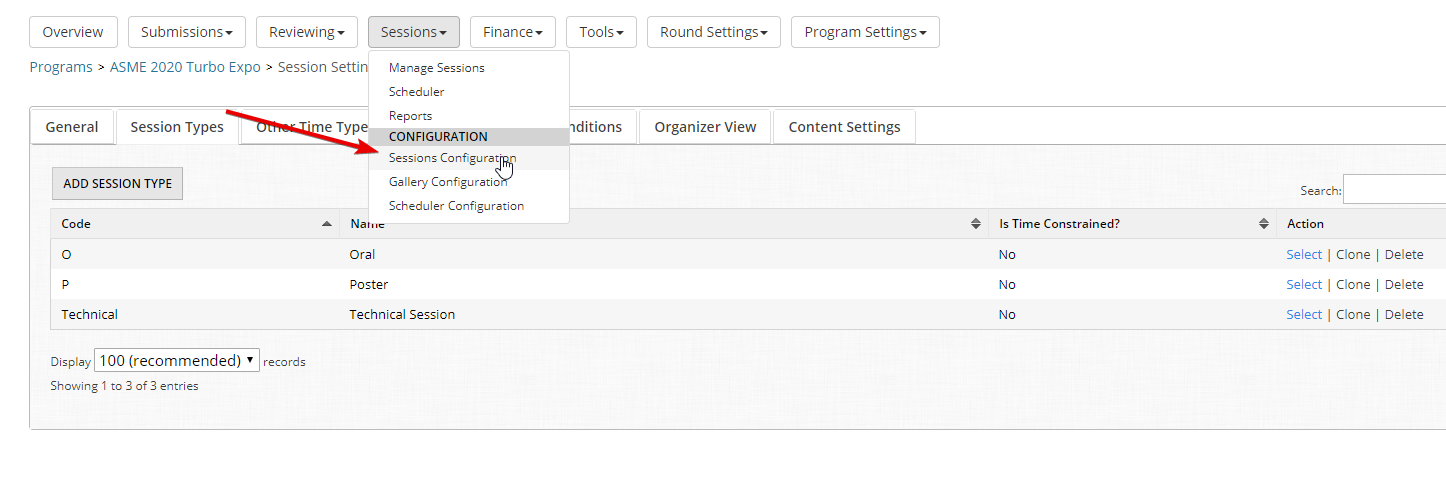
Task: Click Select link for Oral row
Action: pos(1304,255)
